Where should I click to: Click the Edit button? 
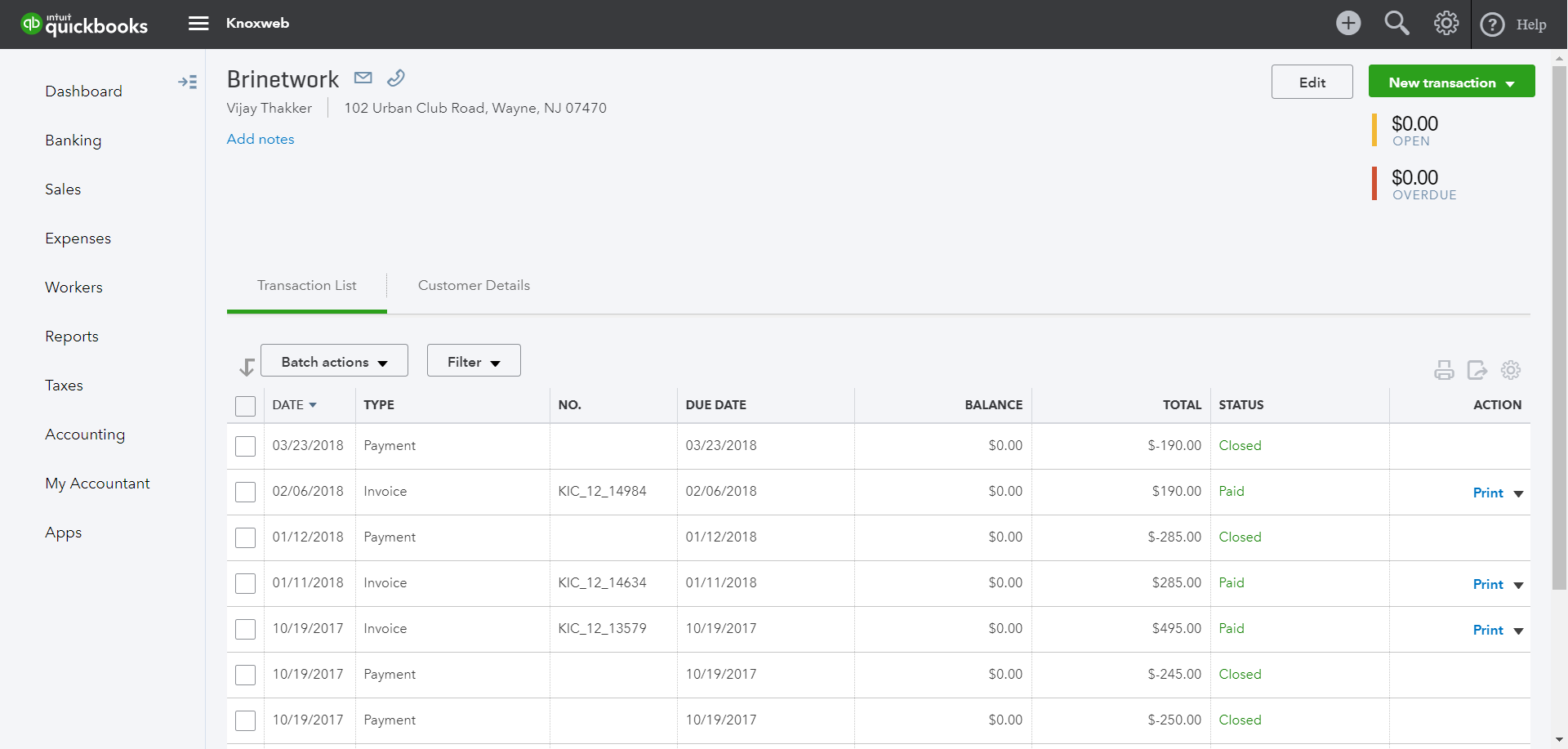click(1312, 82)
